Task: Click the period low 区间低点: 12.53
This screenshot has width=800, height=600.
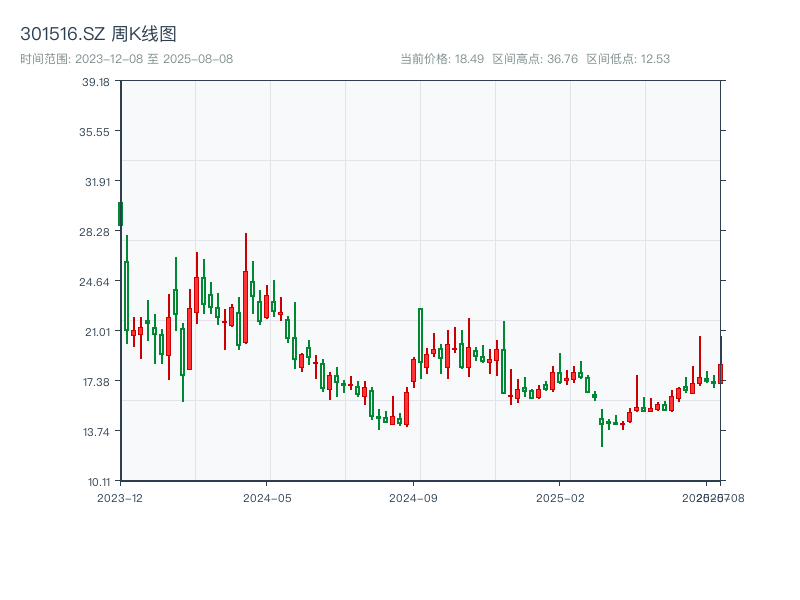Action: click(x=628, y=59)
